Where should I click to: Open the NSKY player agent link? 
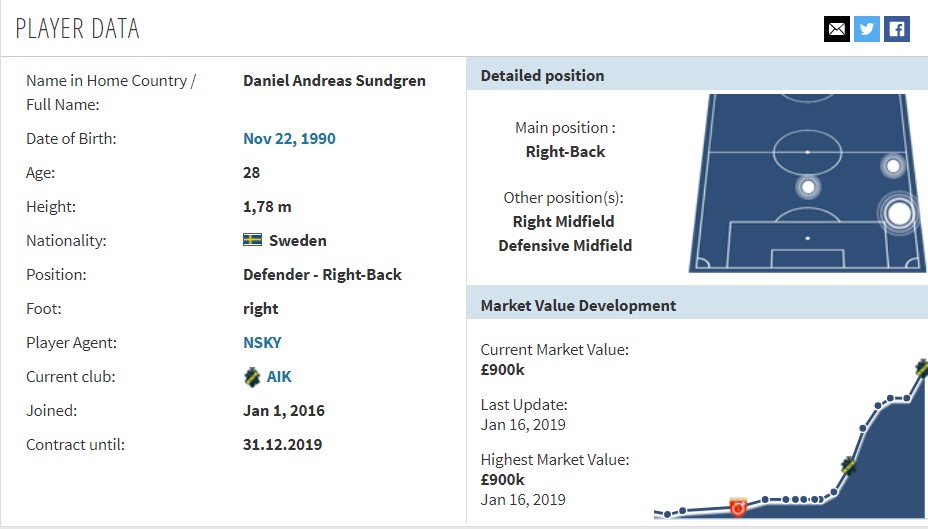click(x=262, y=343)
